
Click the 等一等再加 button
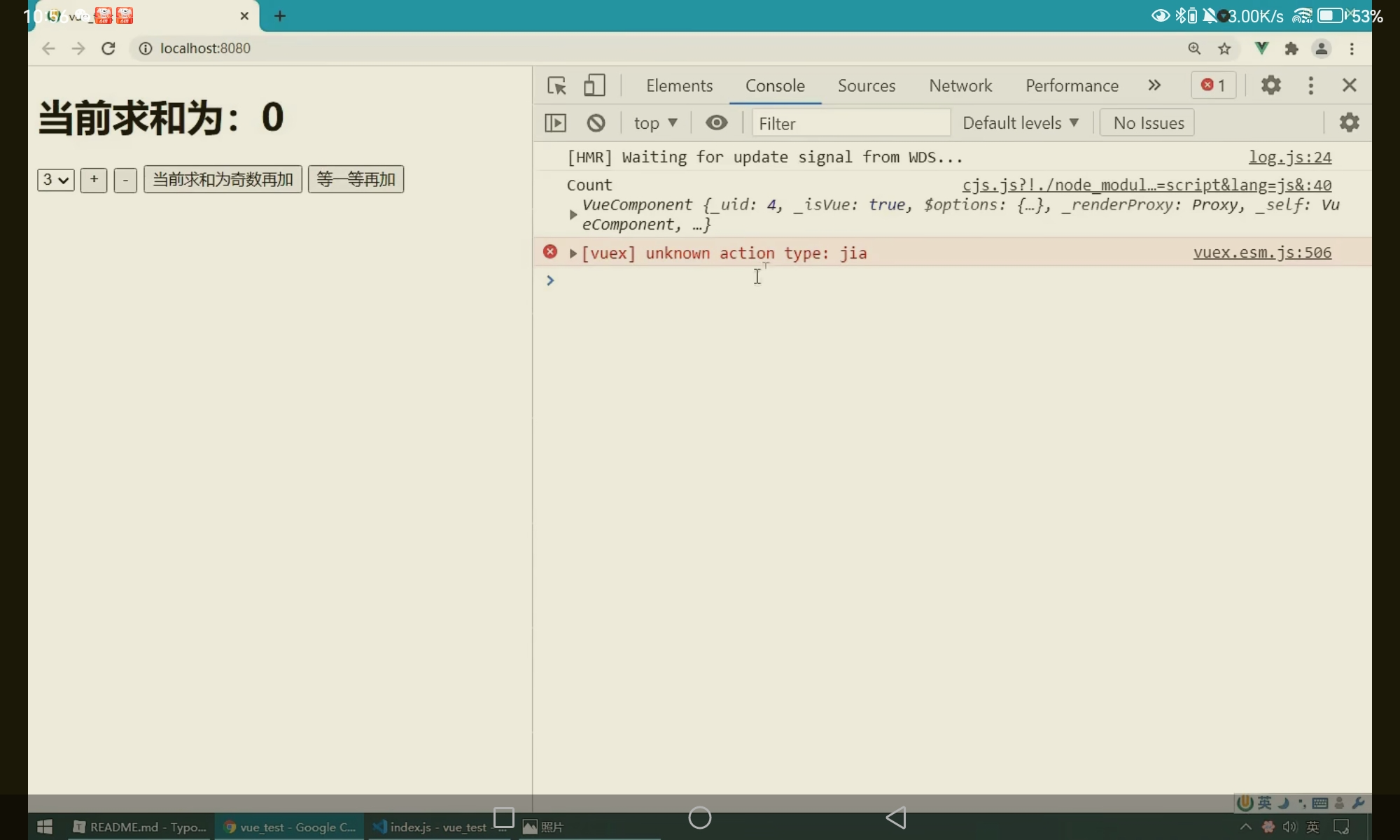pyautogui.click(x=356, y=179)
